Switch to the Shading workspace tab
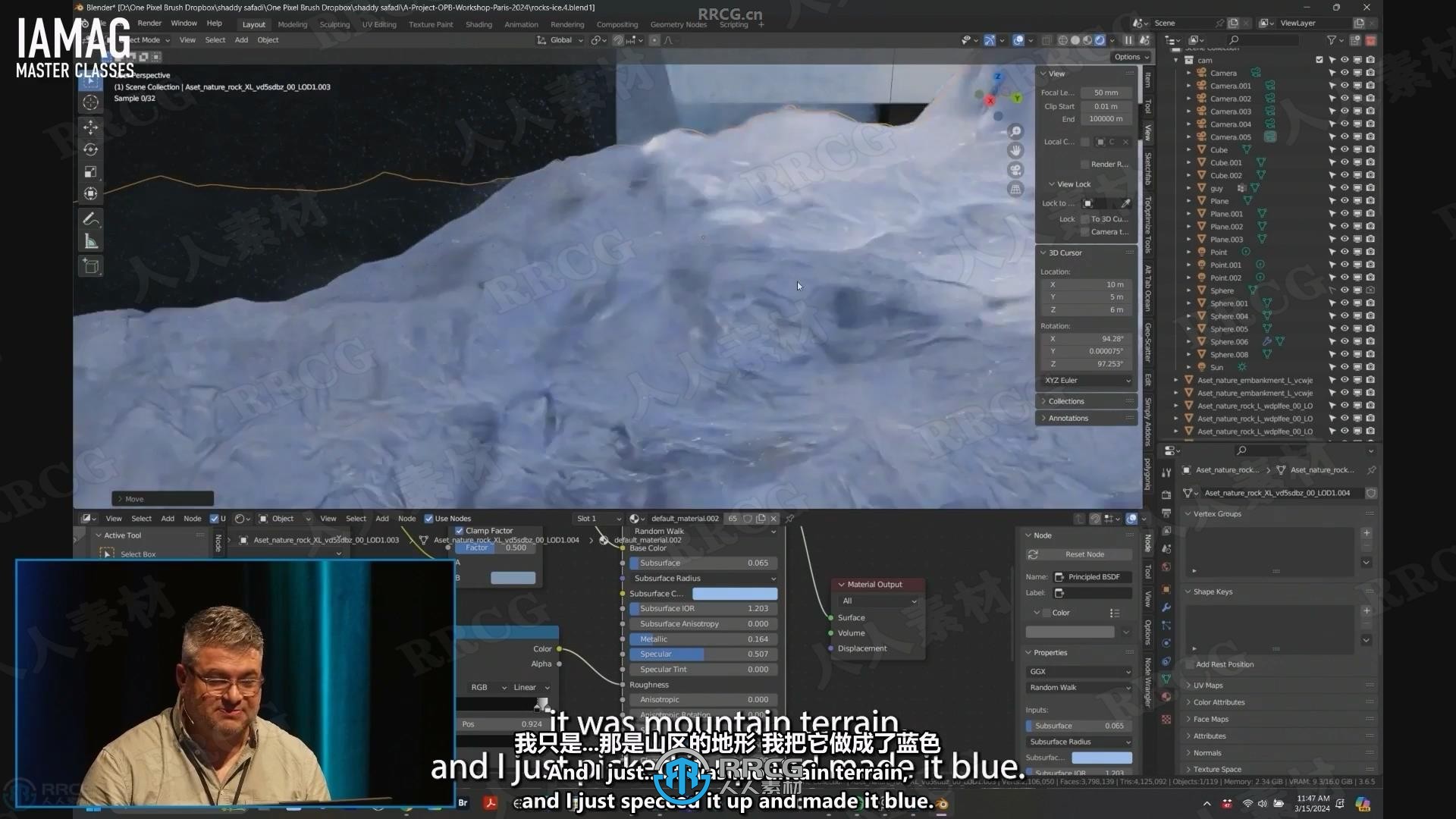 tap(479, 24)
